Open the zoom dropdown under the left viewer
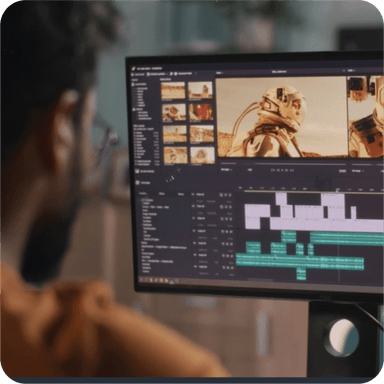 point(226,170)
